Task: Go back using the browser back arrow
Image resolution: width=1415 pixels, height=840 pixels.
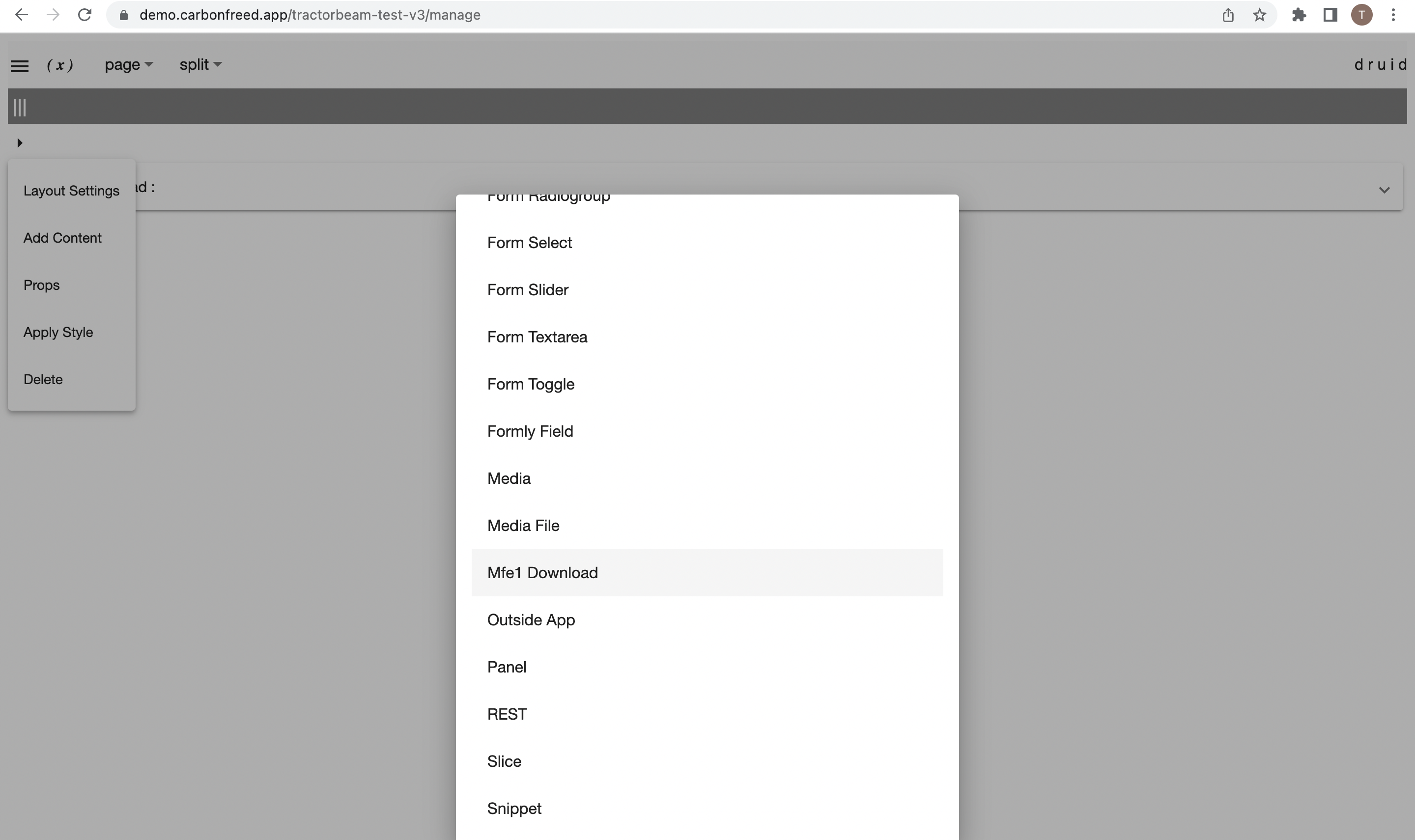Action: click(x=22, y=15)
